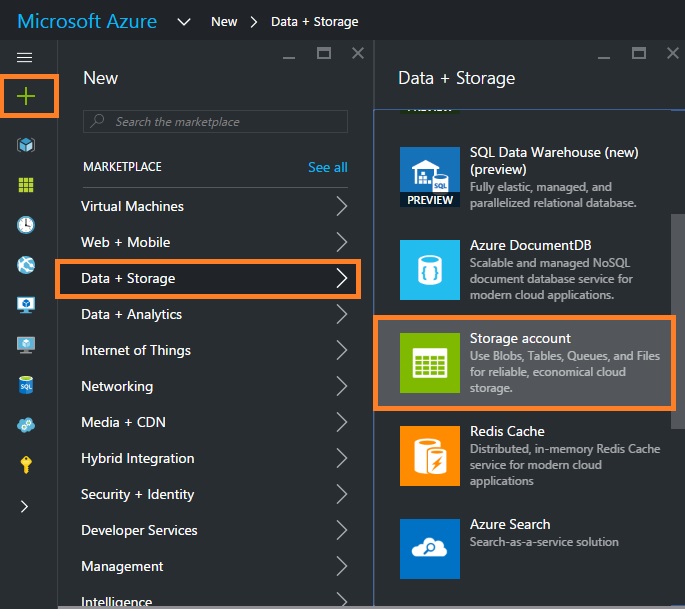Open SQL databases icon in sidebar
Screen dimensions: 685x609
[26, 385]
